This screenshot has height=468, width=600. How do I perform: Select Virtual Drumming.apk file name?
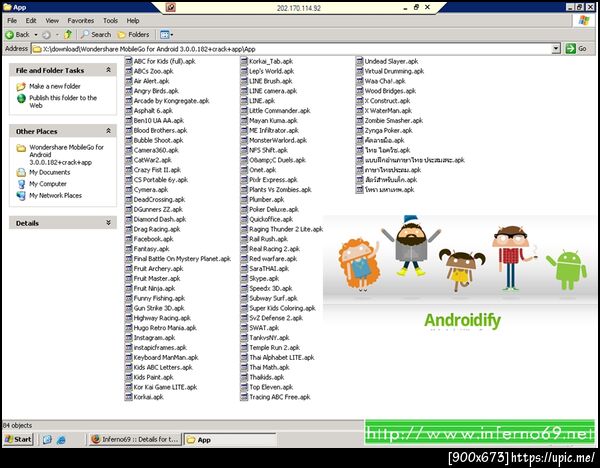[x=394, y=71]
